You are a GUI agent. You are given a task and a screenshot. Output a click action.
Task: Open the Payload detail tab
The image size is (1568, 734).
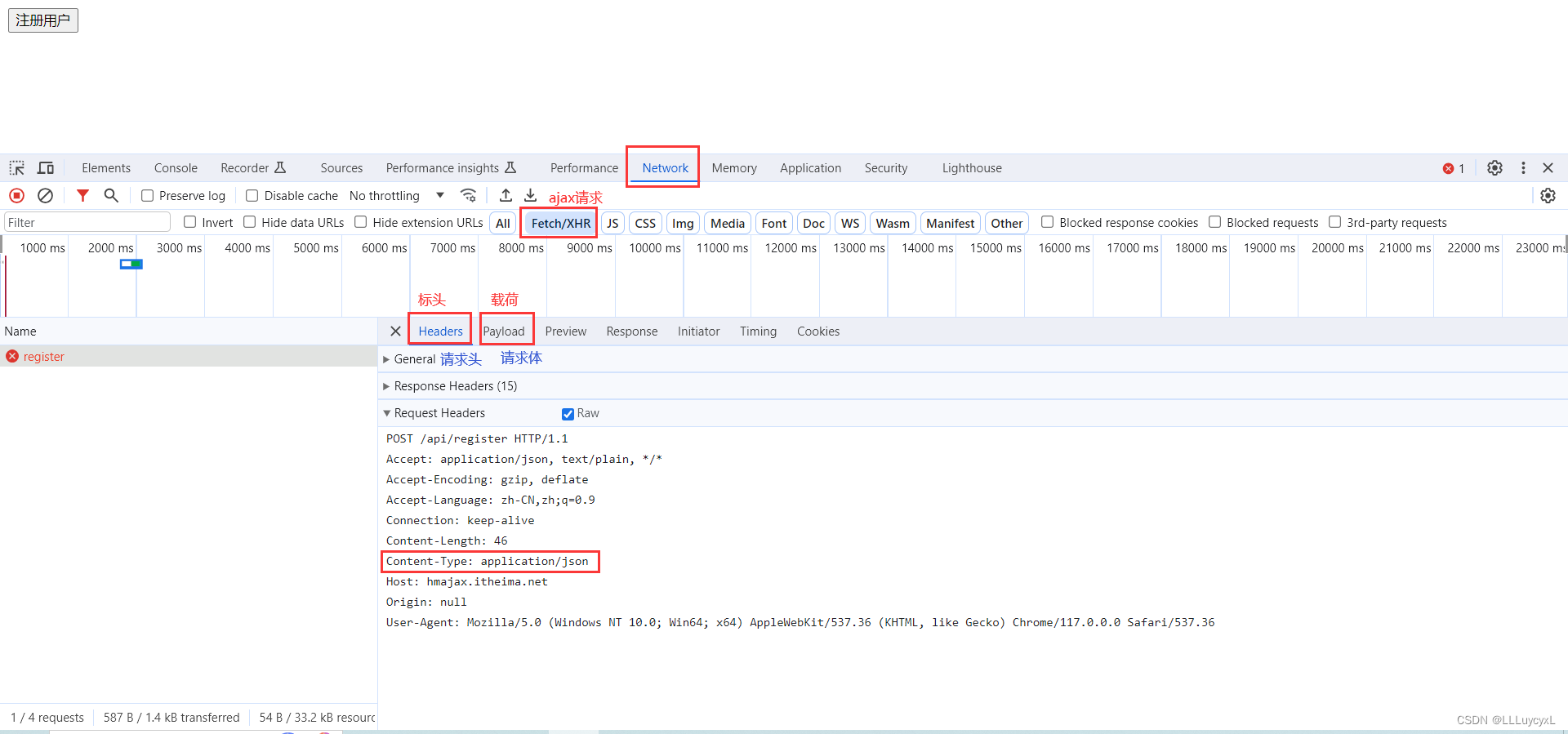point(504,331)
